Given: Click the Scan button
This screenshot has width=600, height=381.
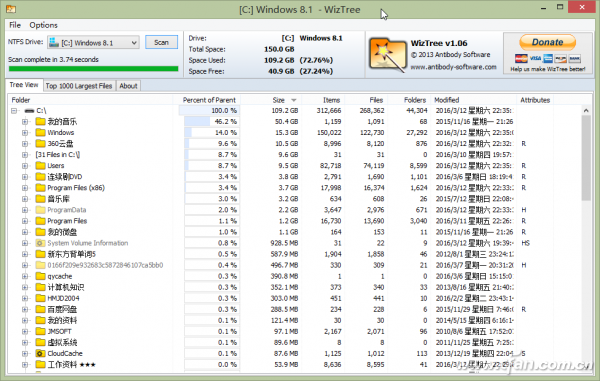Looking at the screenshot, I should pos(161,42).
